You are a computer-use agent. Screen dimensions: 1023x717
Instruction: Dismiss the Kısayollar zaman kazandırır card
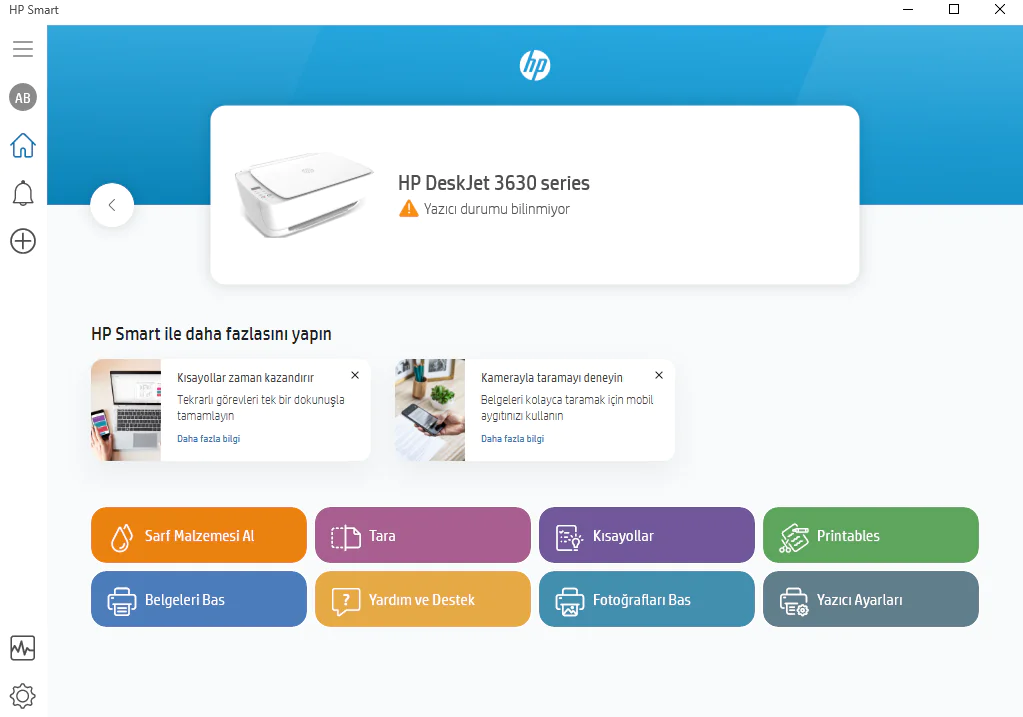tap(355, 375)
